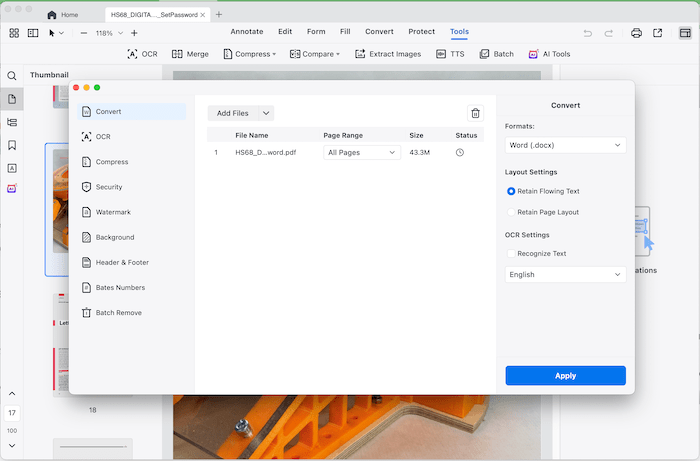Viewport: 700px width, 461px height.
Task: Select Security in the dialog sidebar
Action: pyautogui.click(x=108, y=187)
